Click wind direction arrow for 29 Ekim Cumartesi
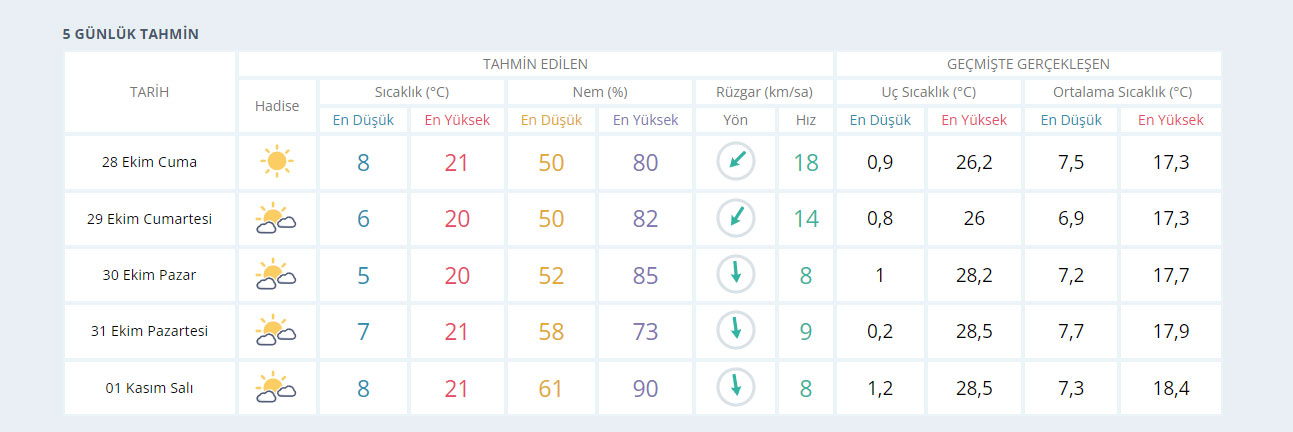The width and height of the screenshot is (1293, 432). [736, 218]
